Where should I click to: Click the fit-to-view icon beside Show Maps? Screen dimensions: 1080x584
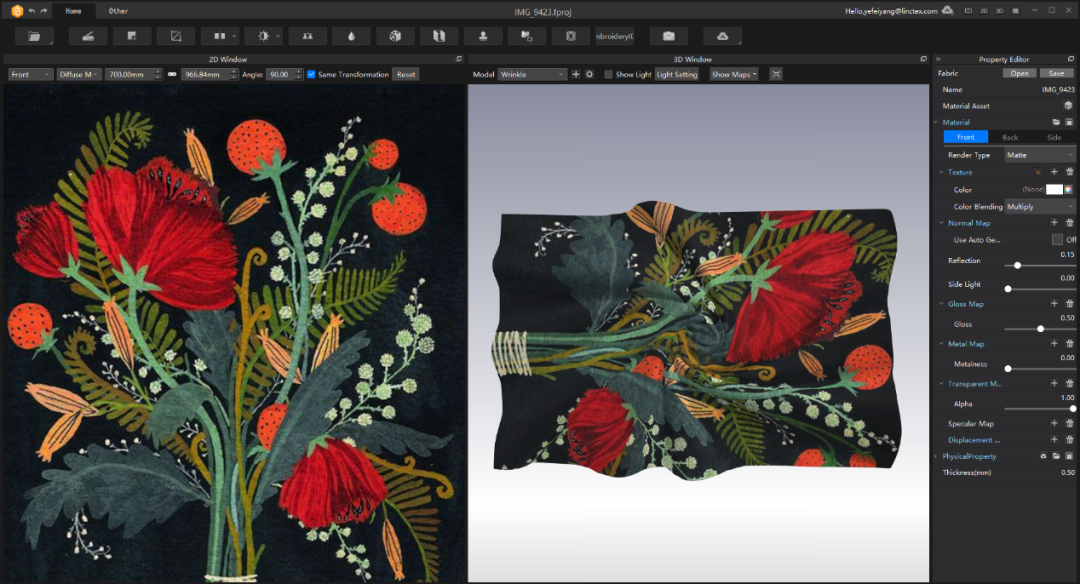click(776, 74)
